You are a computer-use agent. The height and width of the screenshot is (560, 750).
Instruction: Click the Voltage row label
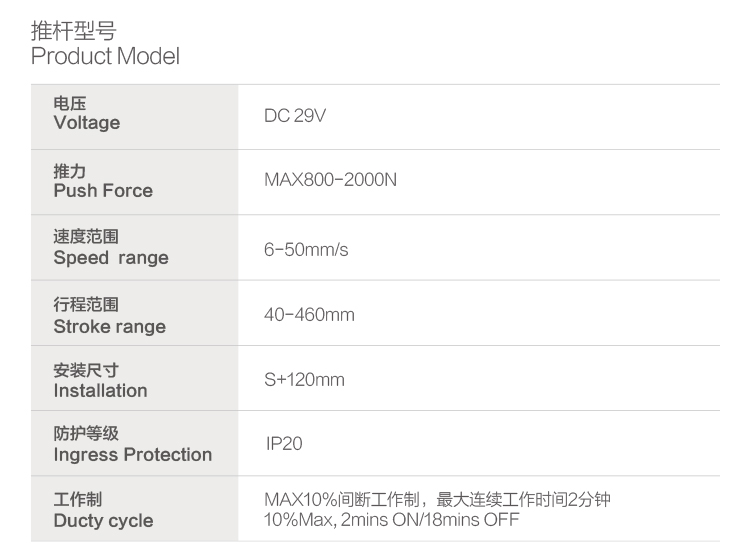click(87, 123)
